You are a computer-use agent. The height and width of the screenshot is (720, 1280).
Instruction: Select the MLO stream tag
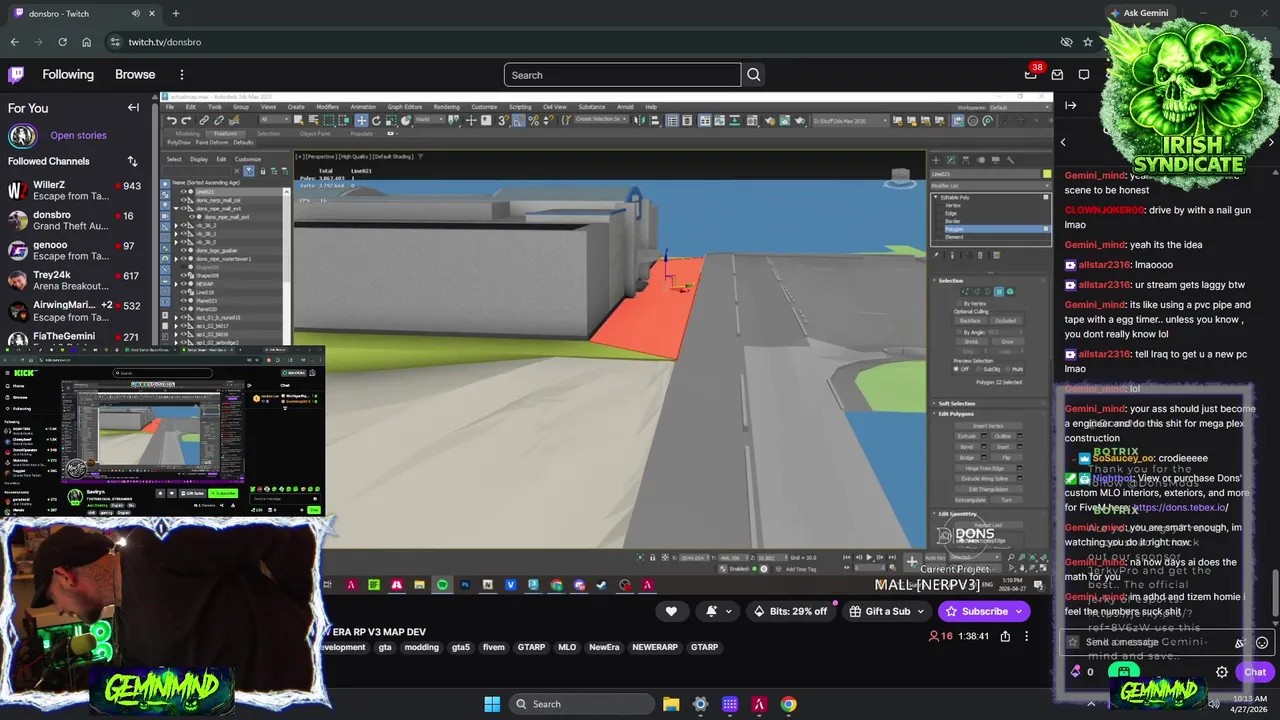pos(567,647)
